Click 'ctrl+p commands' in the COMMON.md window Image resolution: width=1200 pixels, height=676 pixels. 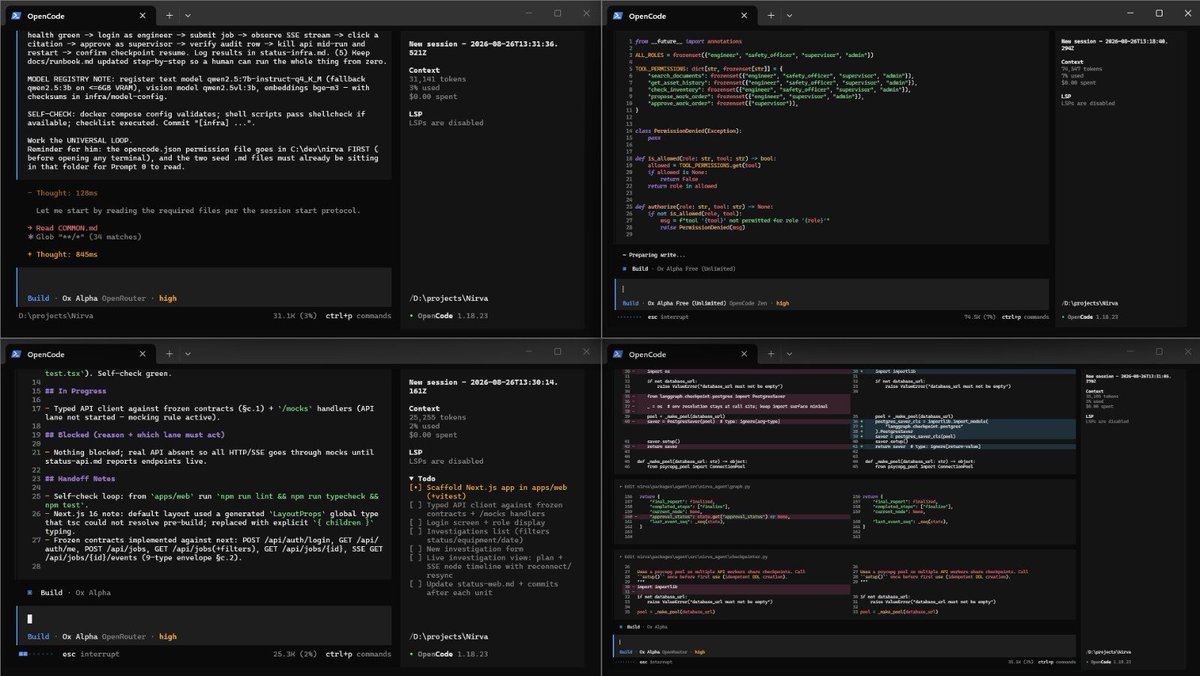click(x=358, y=316)
